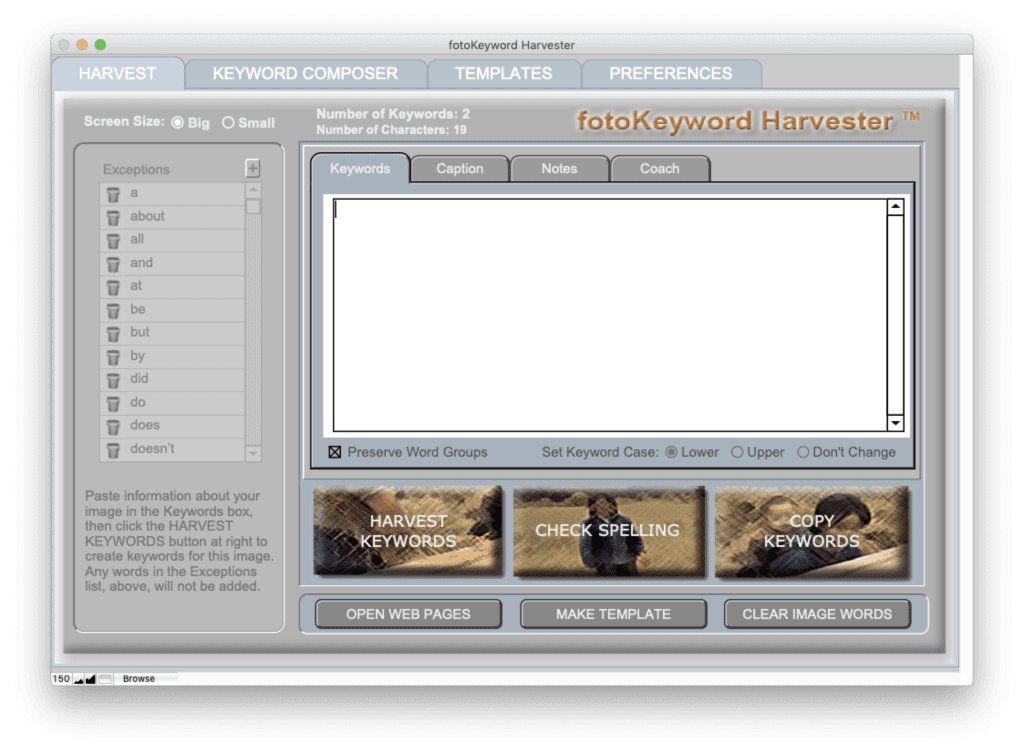1024x753 pixels.
Task: Click the exception word 'about'
Action: coord(147,216)
